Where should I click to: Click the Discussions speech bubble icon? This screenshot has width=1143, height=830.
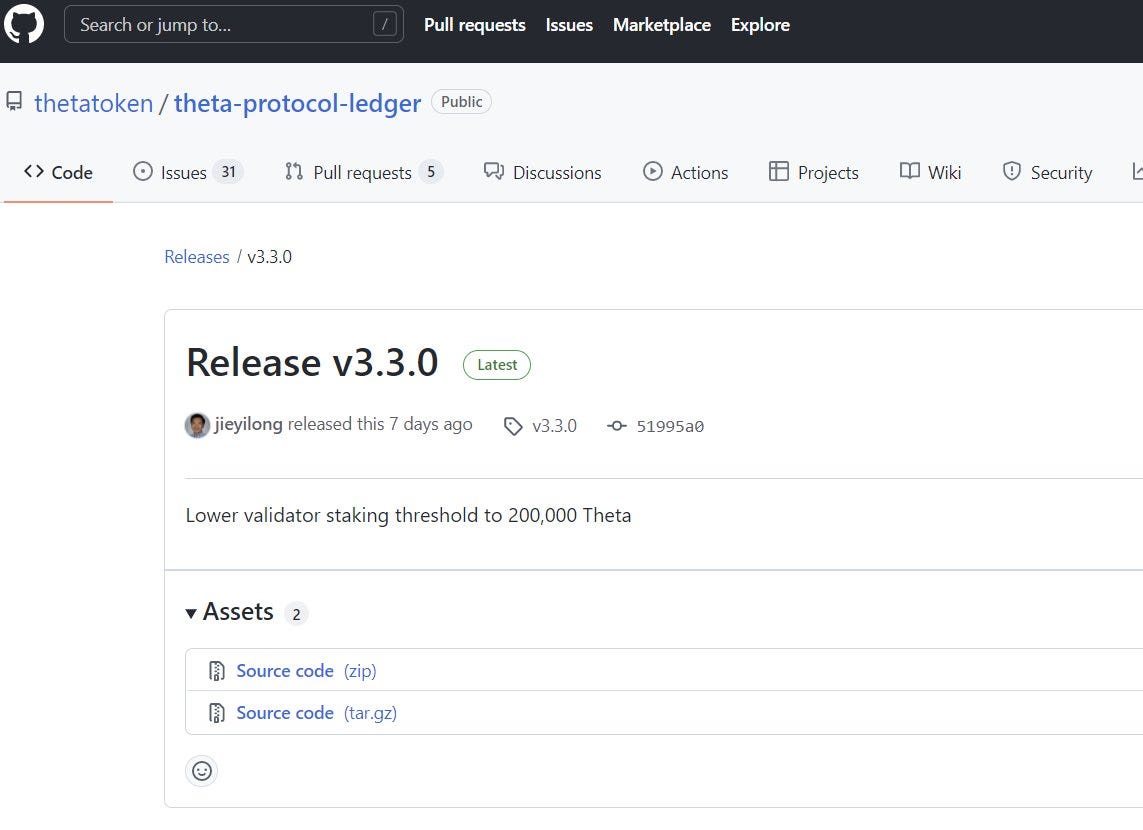tap(492, 171)
